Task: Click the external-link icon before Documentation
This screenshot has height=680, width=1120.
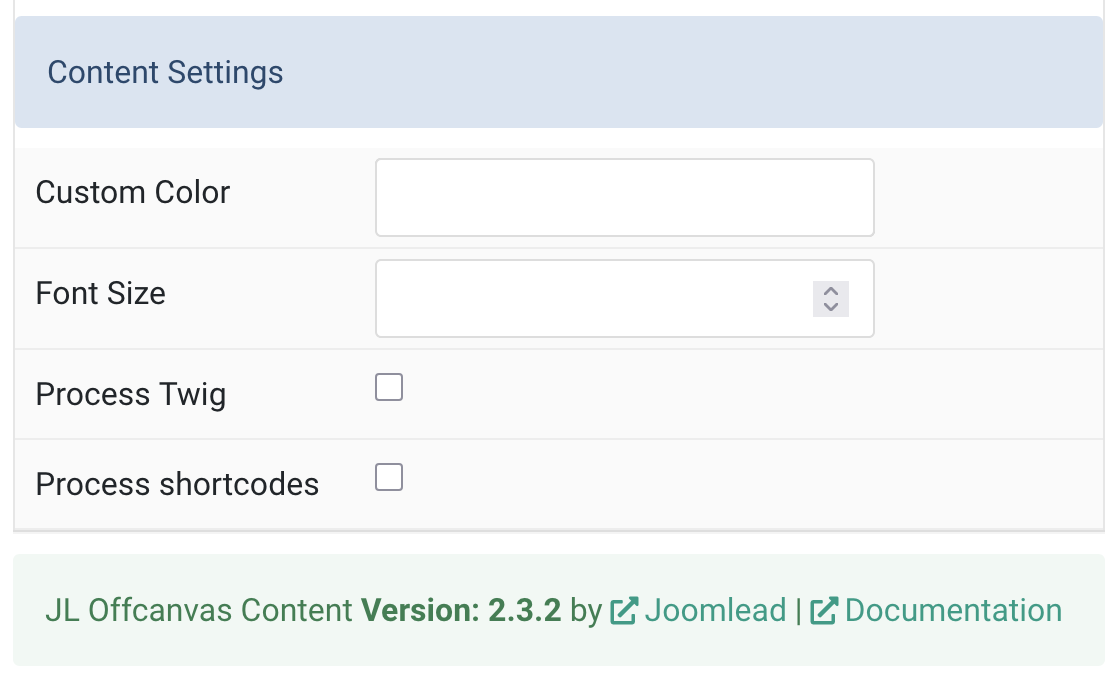Action: coord(824,611)
